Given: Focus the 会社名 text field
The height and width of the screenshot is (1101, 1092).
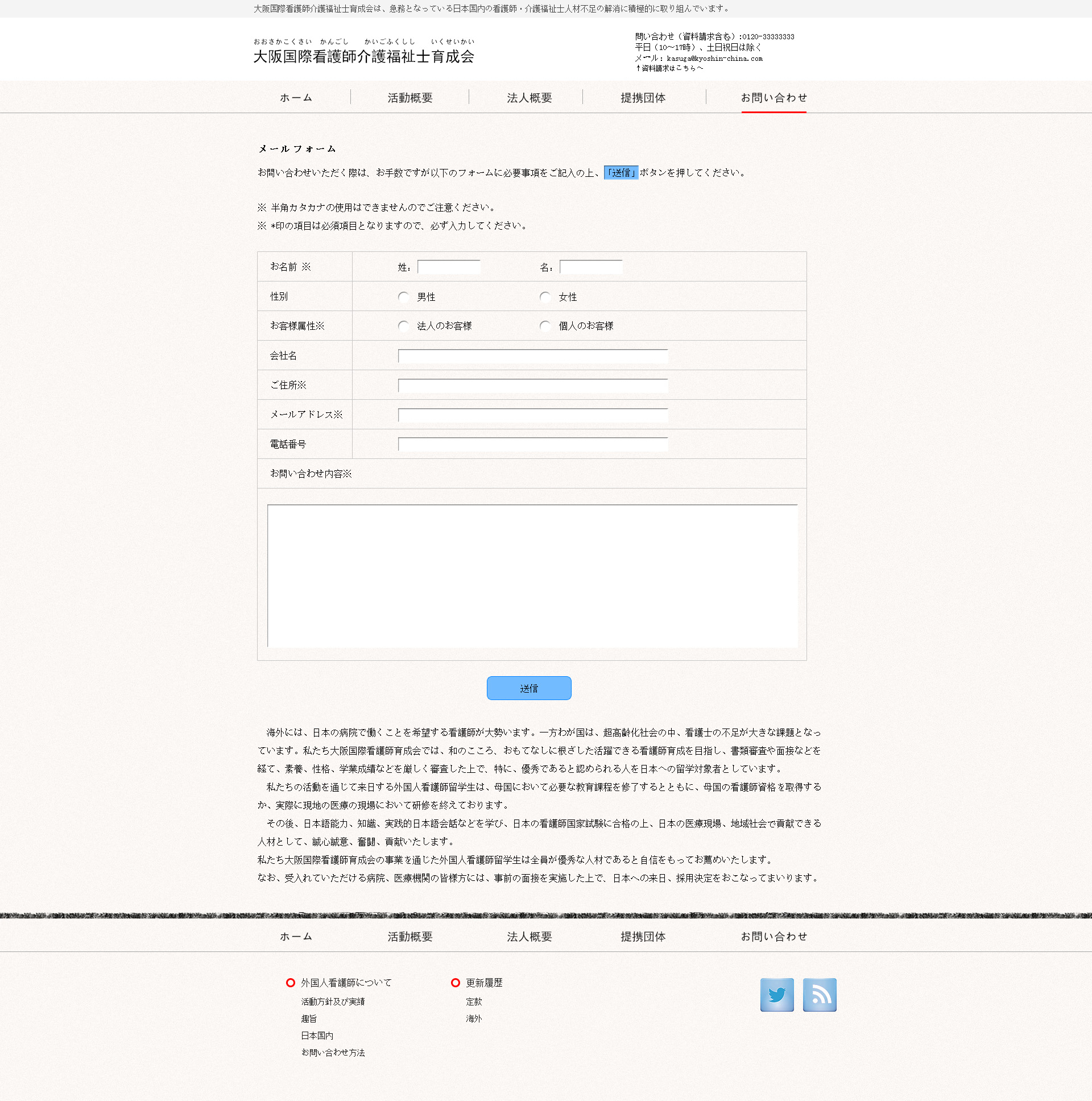Looking at the screenshot, I should pos(532,357).
